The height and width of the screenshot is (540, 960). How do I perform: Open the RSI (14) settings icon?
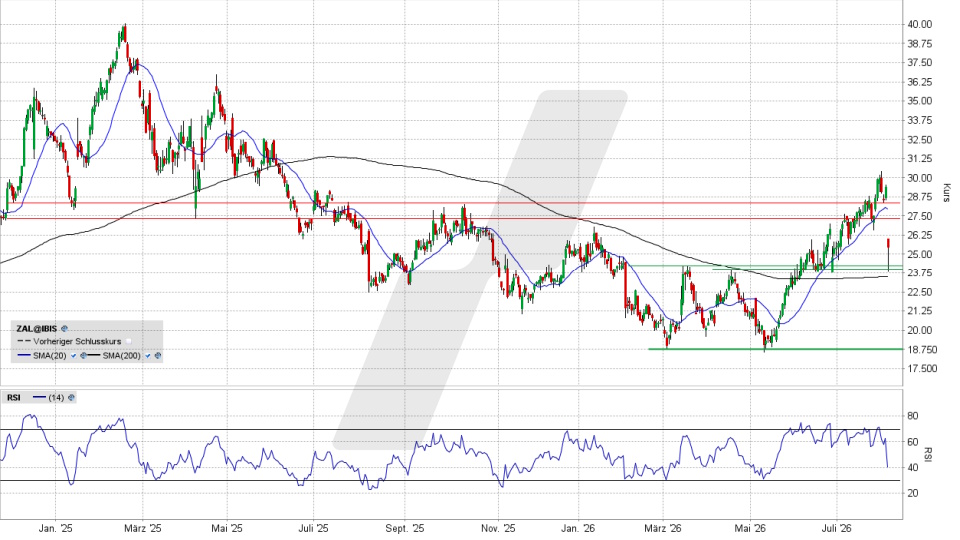pyautogui.click(x=71, y=397)
